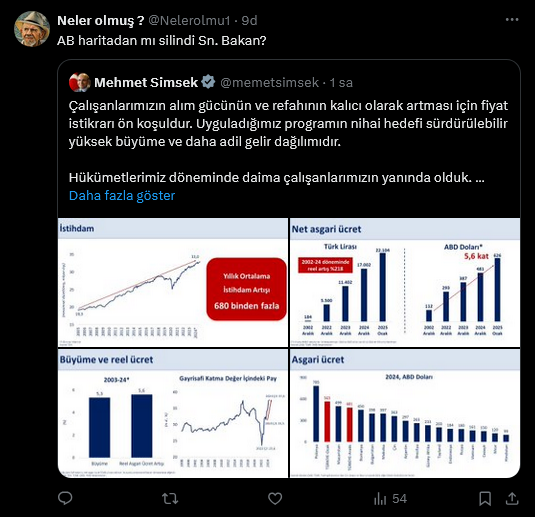The height and width of the screenshot is (517, 535).
Task: Open the quoted tweet body text
Action: click(x=289, y=142)
